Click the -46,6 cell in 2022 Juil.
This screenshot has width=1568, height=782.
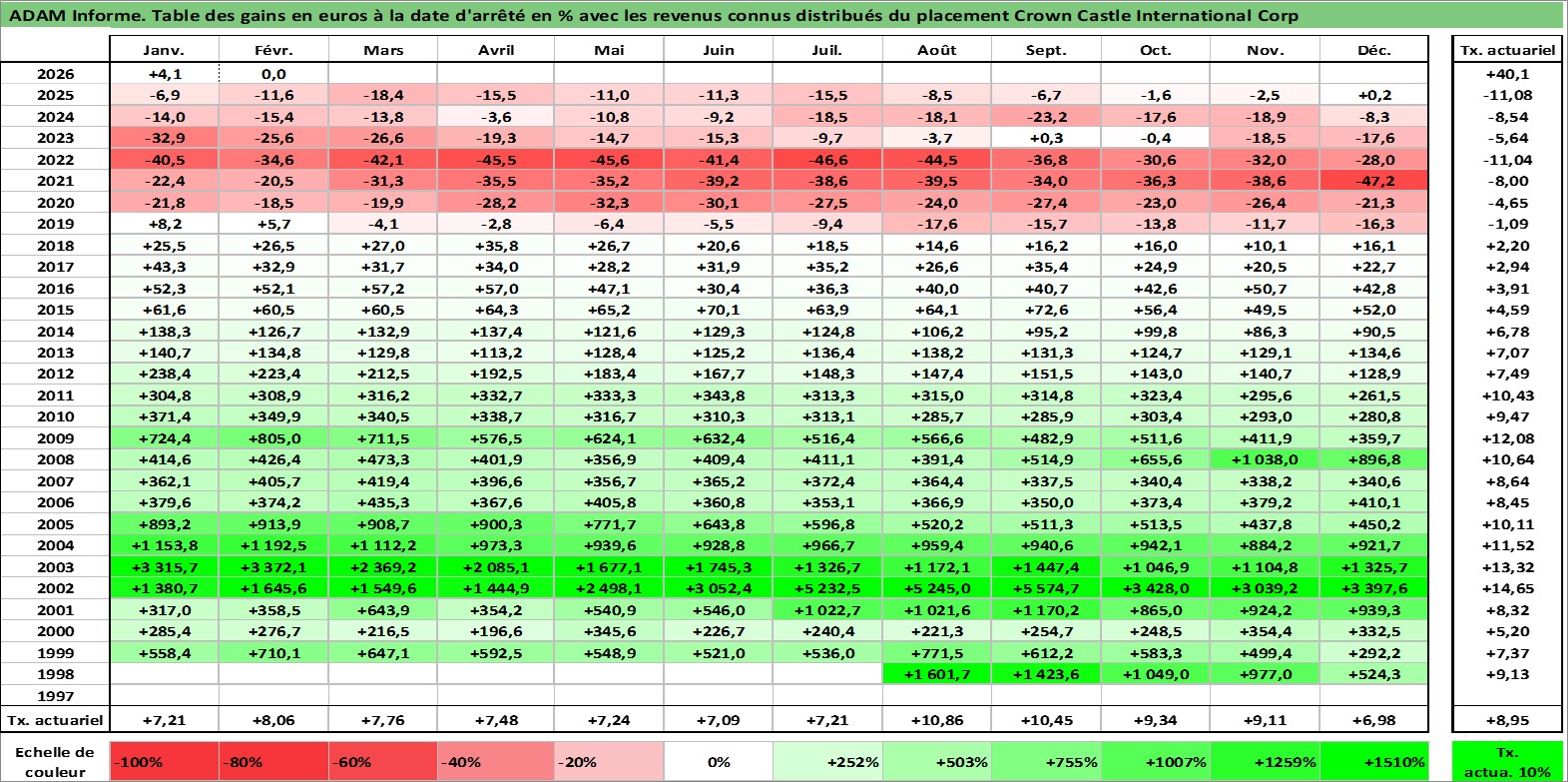[x=827, y=160]
